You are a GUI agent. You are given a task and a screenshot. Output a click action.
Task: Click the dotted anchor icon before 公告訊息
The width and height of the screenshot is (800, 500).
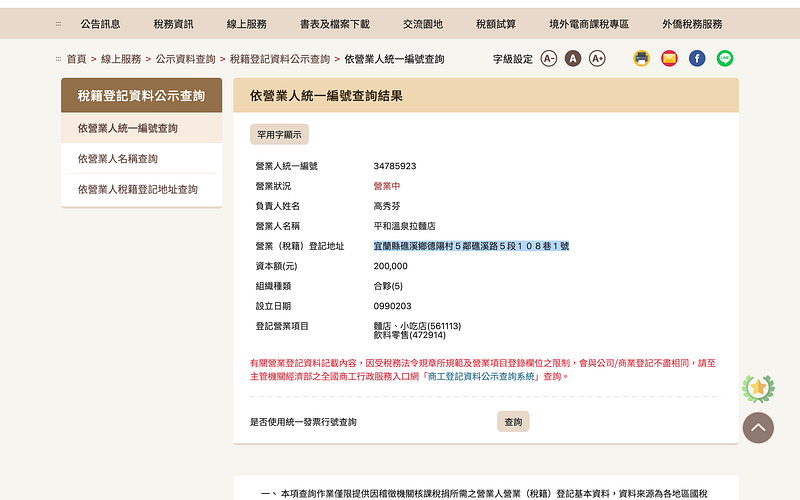tap(58, 24)
